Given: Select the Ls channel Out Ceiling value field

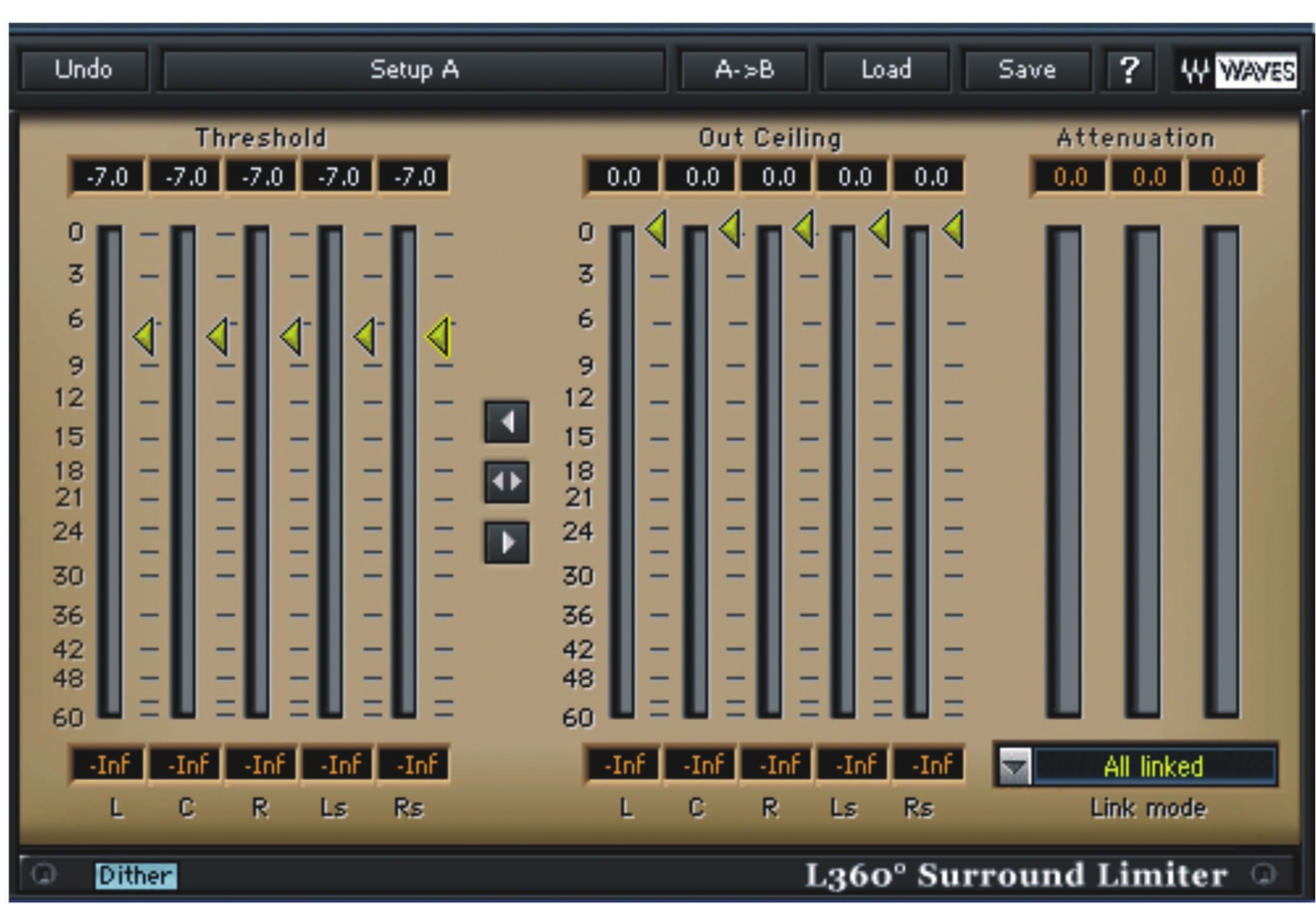Looking at the screenshot, I should [854, 177].
